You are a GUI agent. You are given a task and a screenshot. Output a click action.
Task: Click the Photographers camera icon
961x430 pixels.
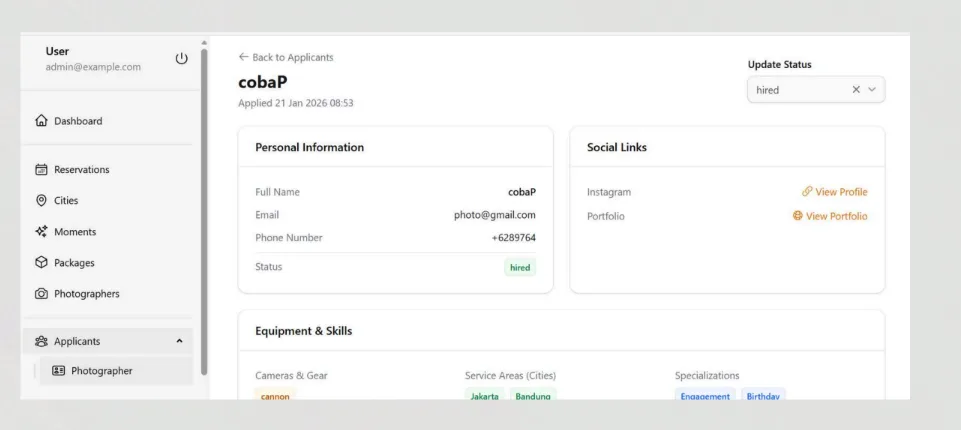pos(41,293)
